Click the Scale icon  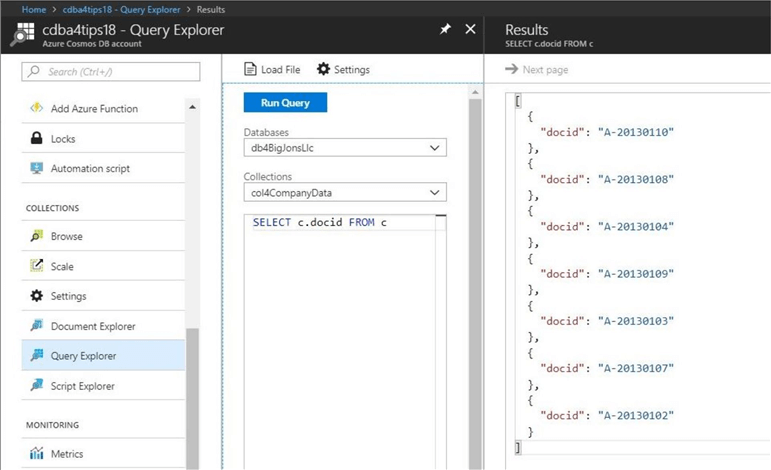click(x=36, y=266)
